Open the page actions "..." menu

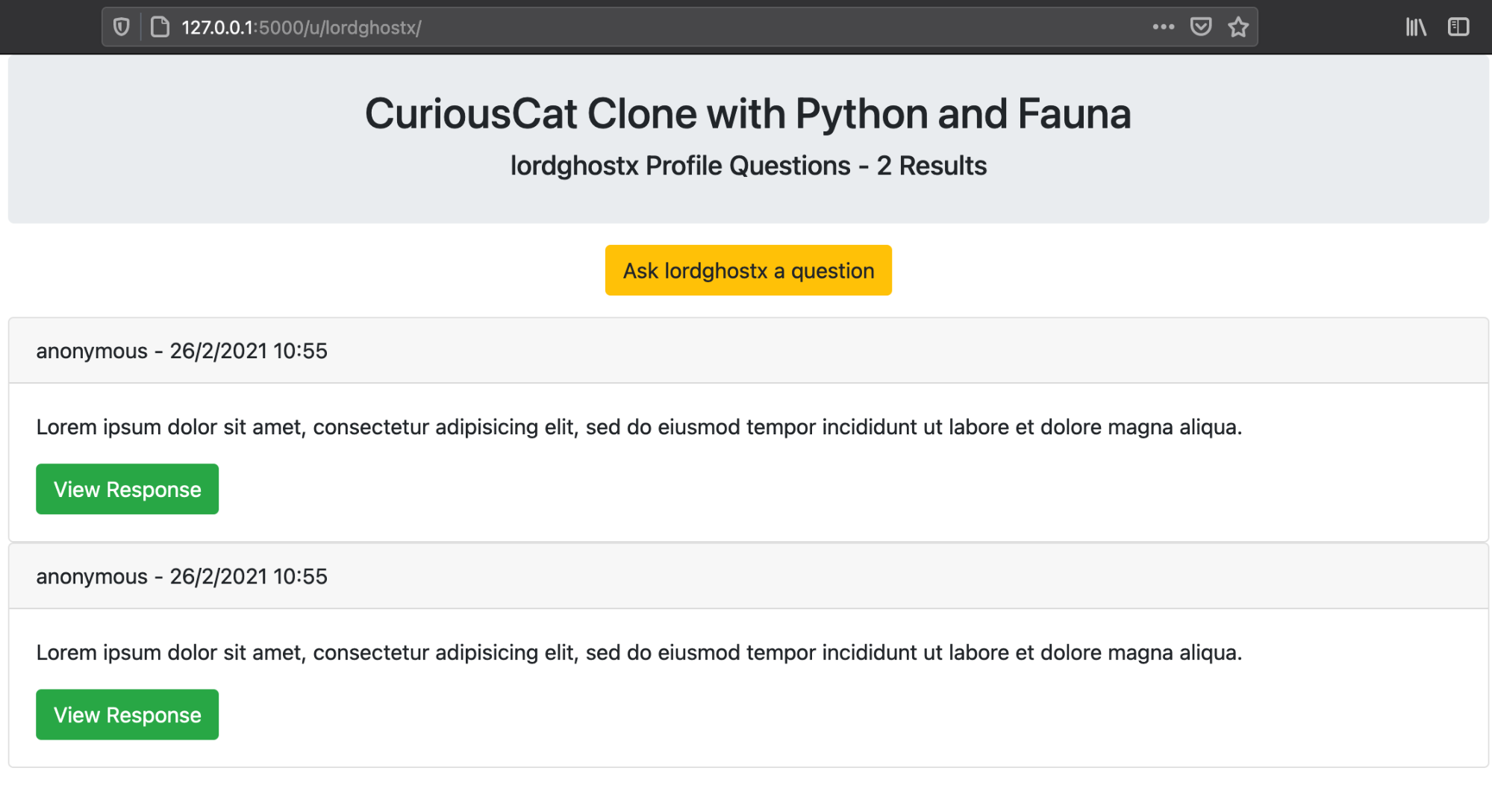tap(1162, 26)
